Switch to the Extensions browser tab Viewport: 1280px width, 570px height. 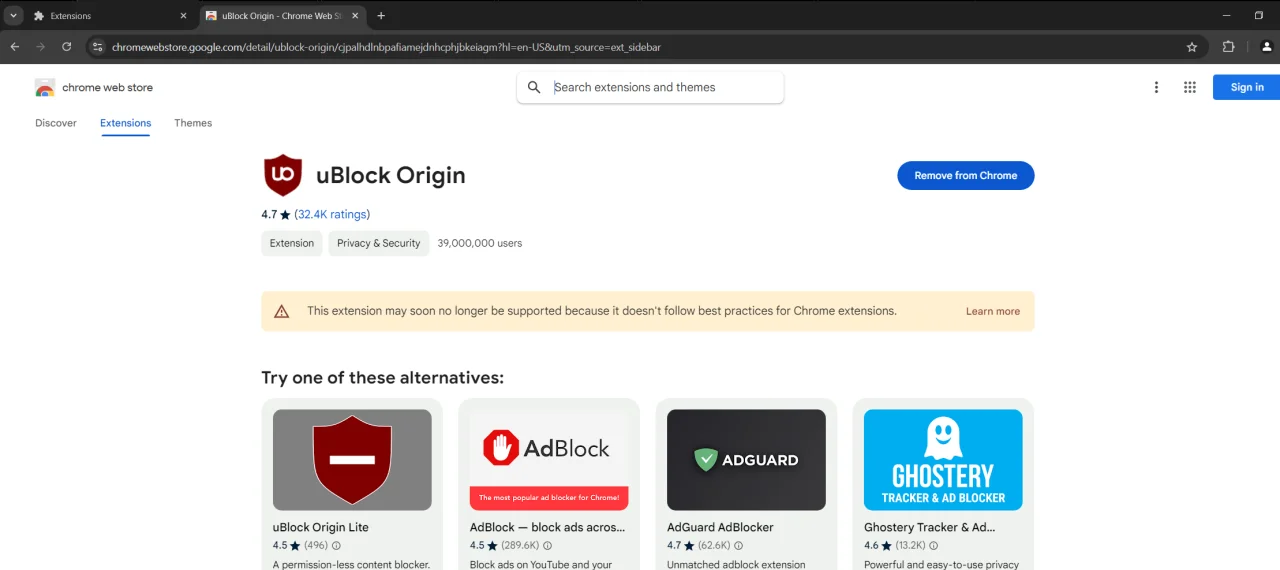coord(110,16)
